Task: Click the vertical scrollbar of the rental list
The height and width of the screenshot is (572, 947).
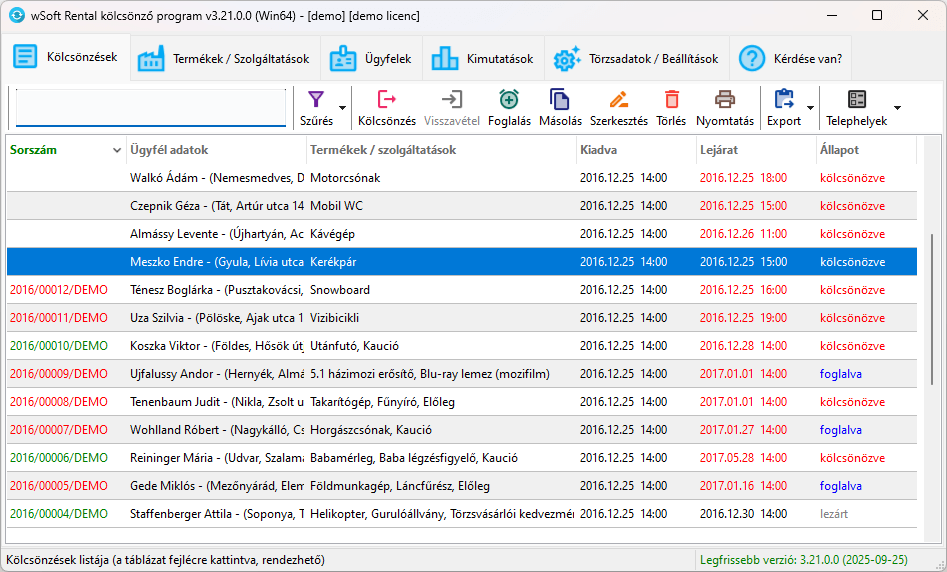Action: point(931,309)
